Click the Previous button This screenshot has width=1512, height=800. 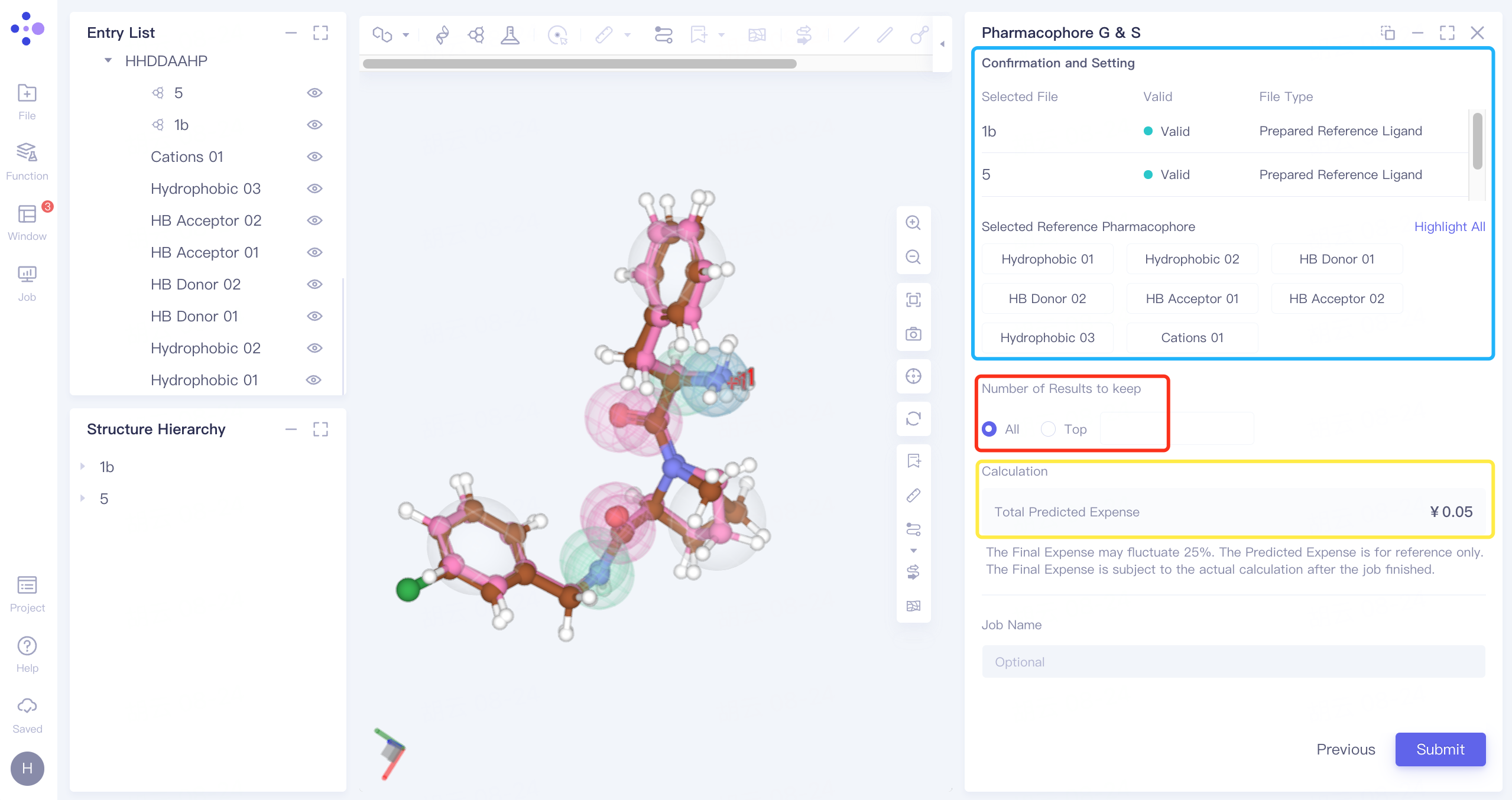(1346, 749)
